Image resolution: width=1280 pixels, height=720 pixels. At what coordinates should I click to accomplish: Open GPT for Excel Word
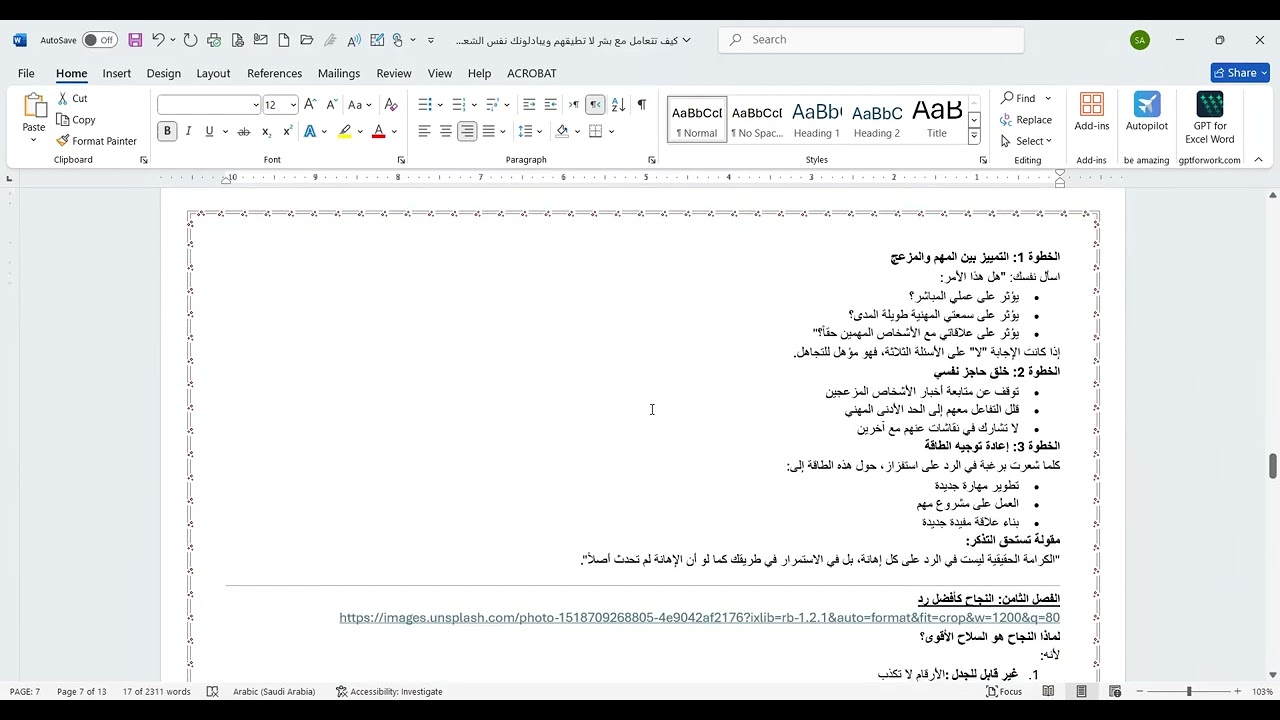[x=1210, y=117]
